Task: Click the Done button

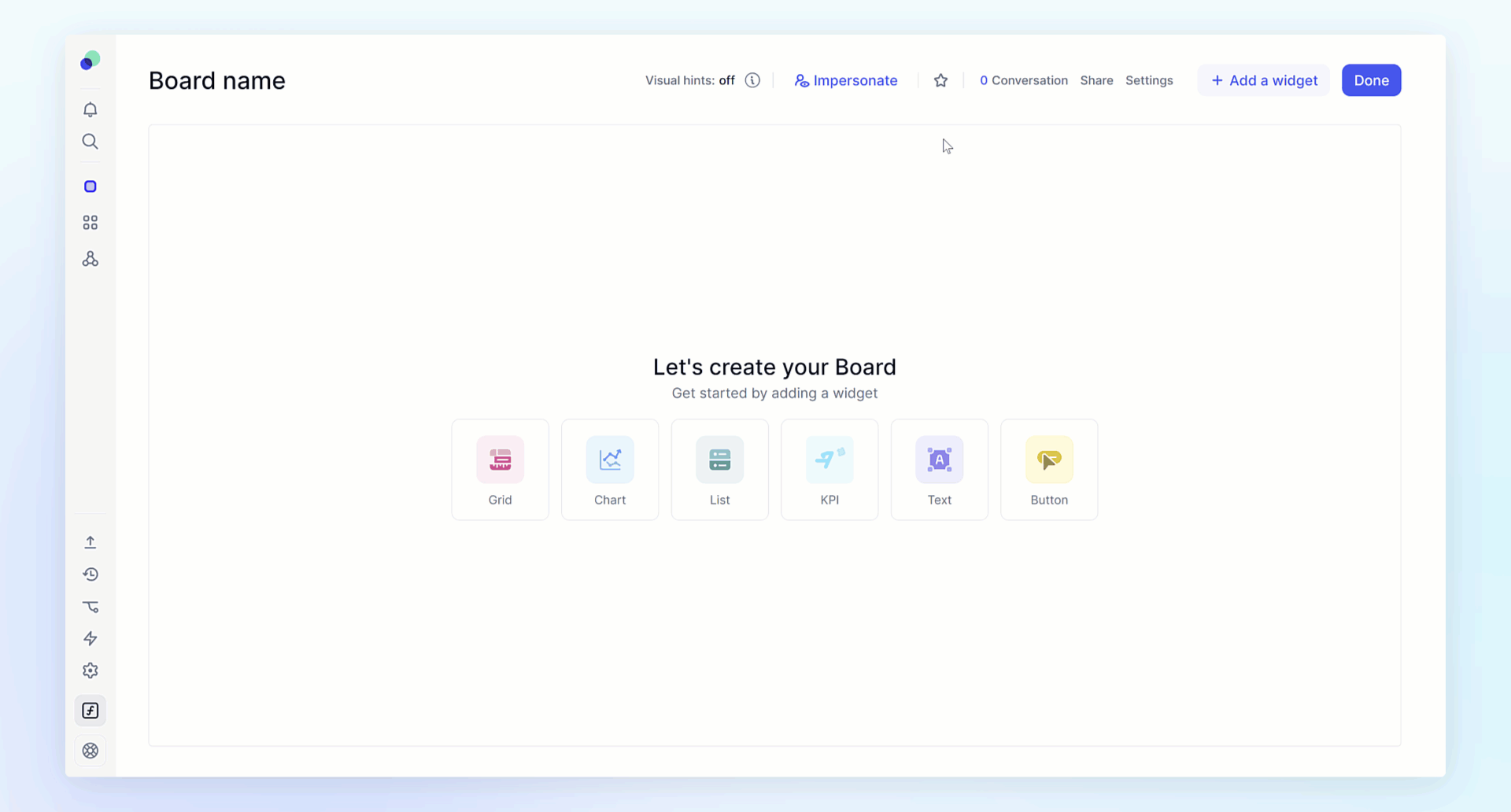Action: pos(1372,80)
